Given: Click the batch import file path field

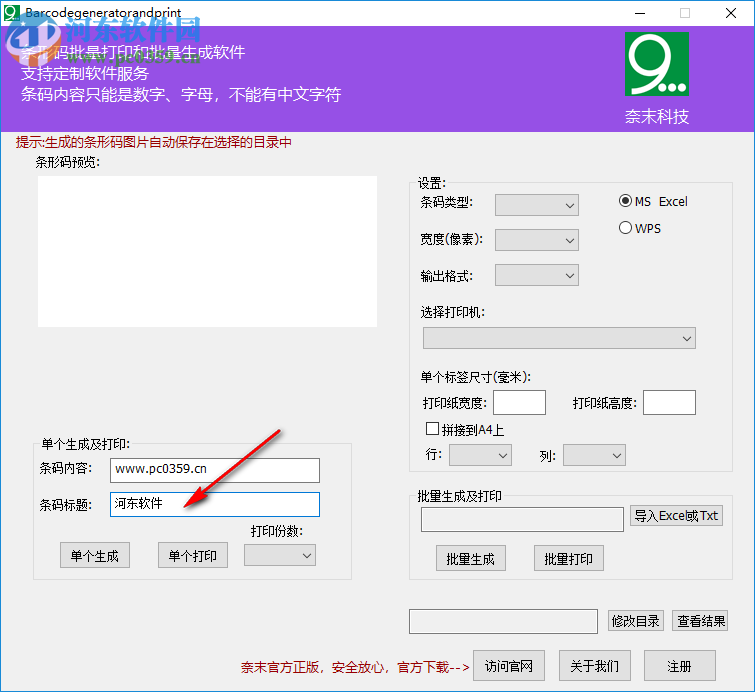Looking at the screenshot, I should (x=522, y=520).
